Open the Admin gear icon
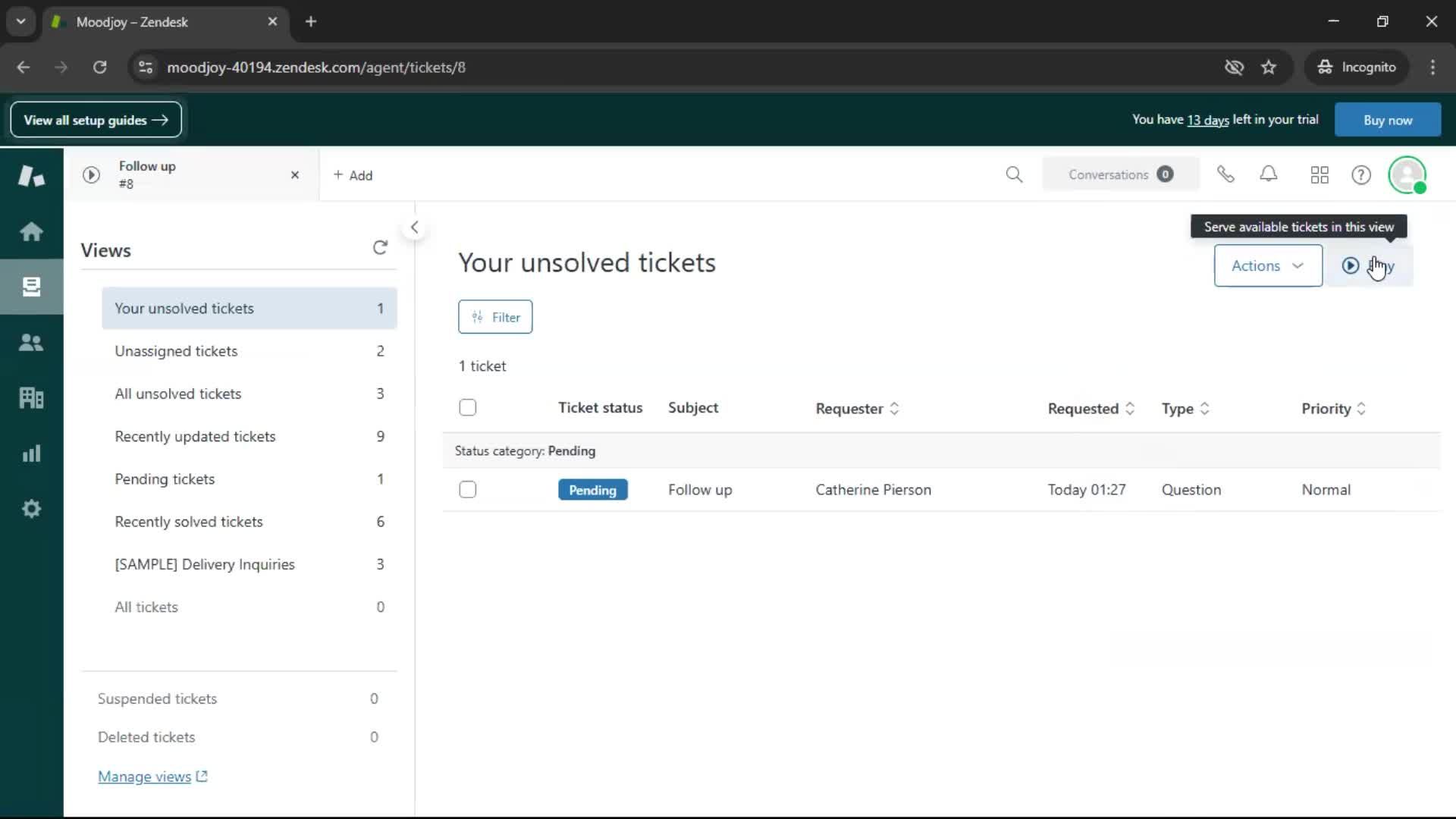The width and height of the screenshot is (1456, 819). coord(31,509)
